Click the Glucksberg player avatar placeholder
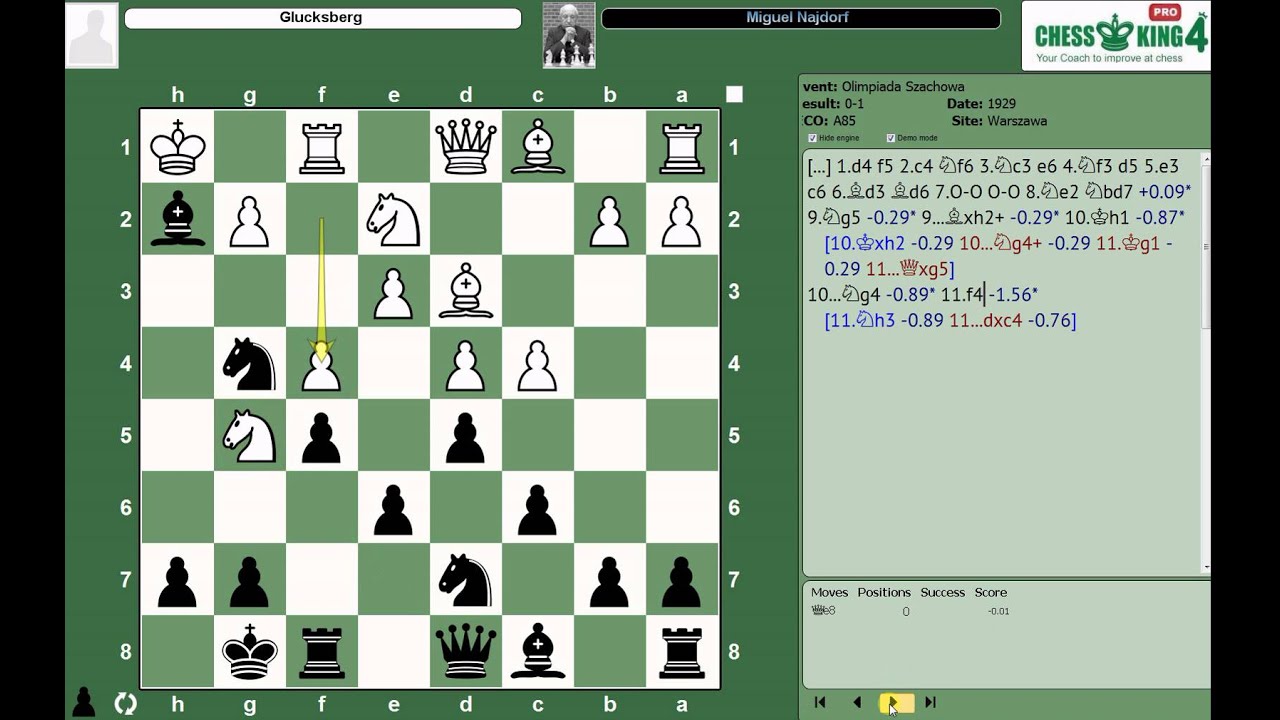The width and height of the screenshot is (1280, 720). point(92,35)
